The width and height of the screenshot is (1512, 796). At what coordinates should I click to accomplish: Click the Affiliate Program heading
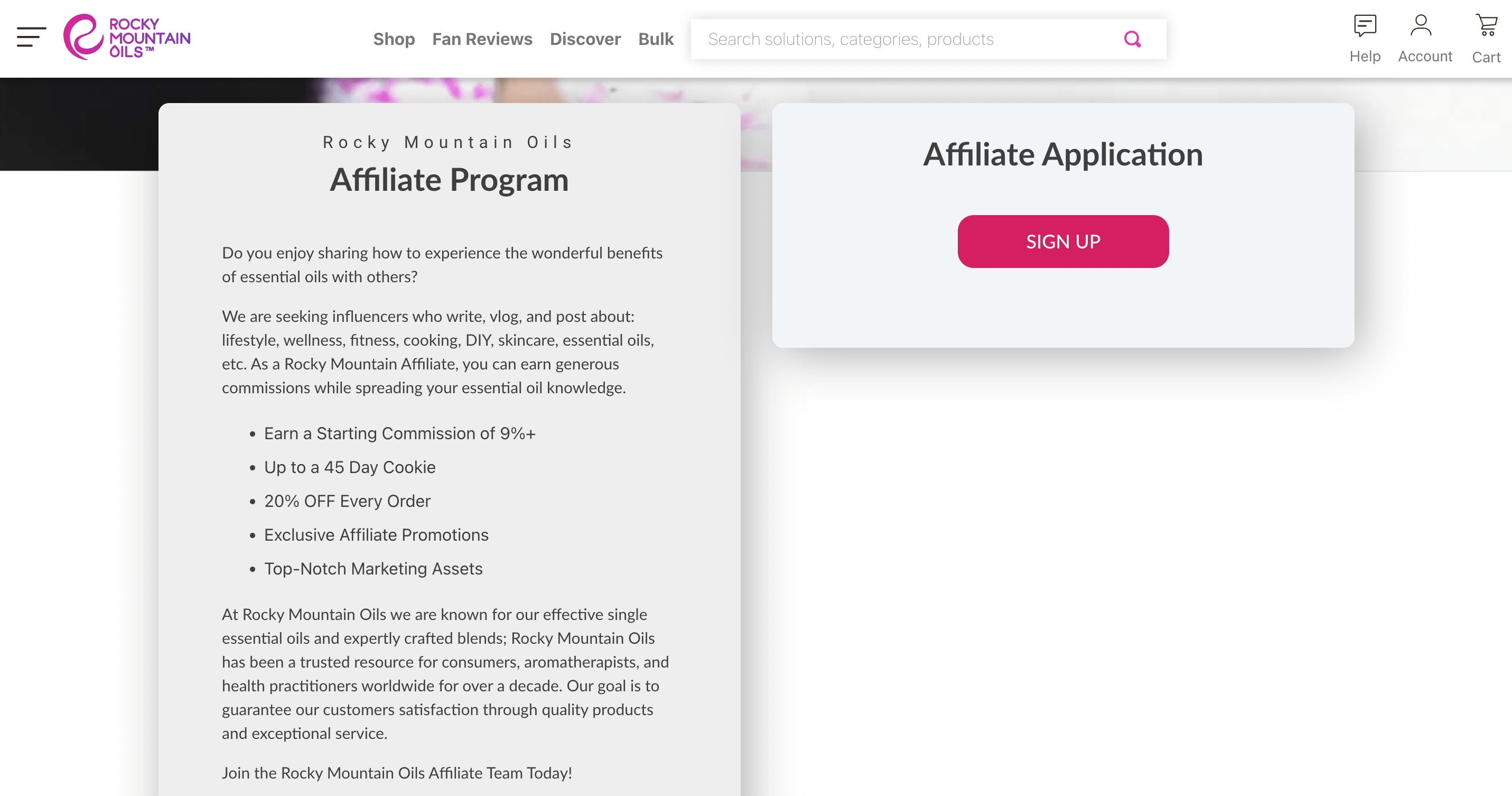[x=449, y=180]
